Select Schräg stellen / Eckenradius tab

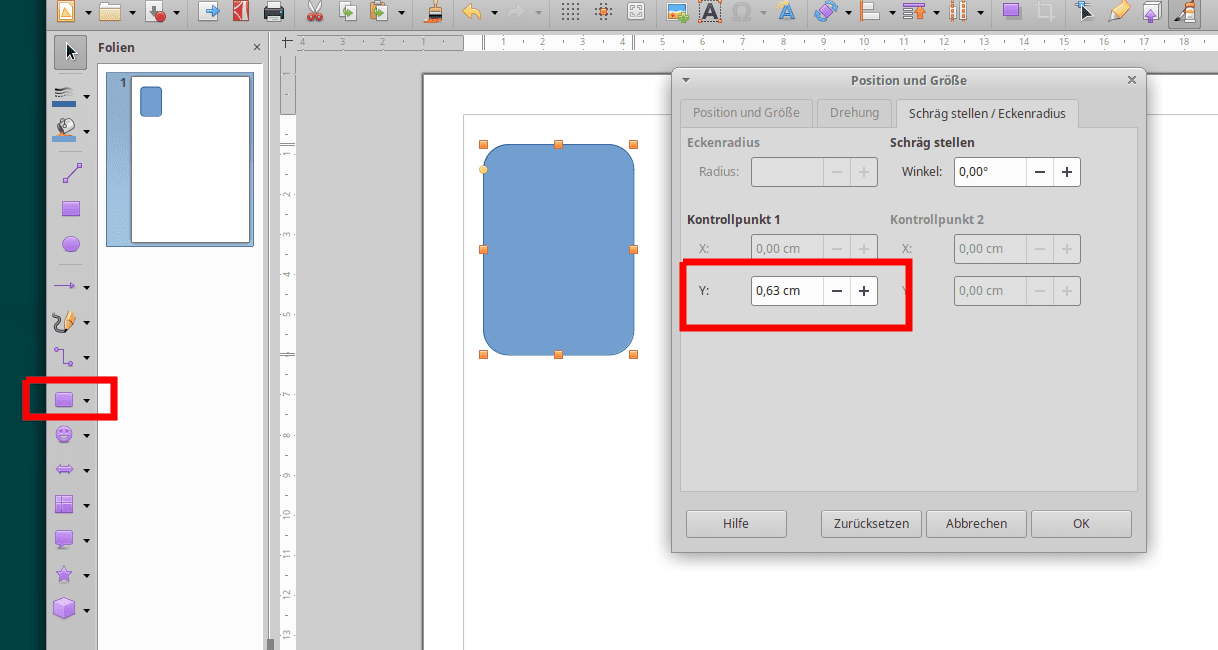pos(987,113)
